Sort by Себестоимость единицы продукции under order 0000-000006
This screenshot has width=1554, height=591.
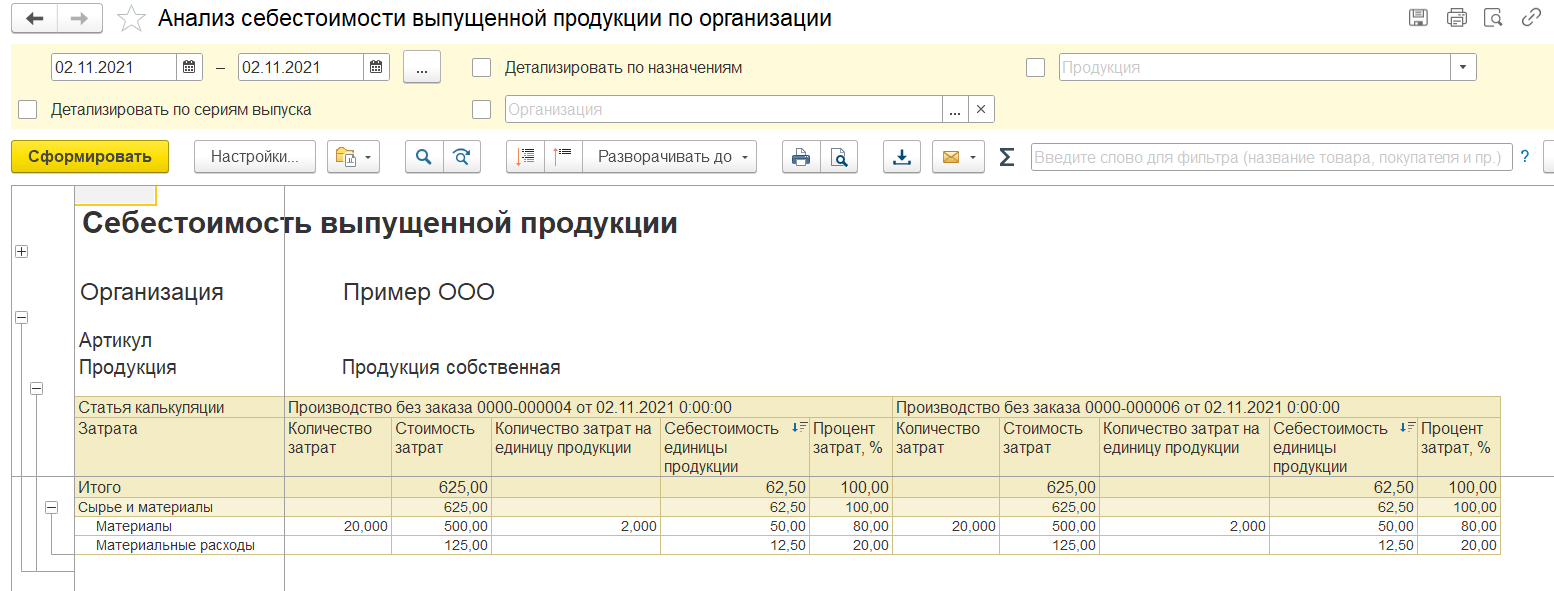(x=1408, y=428)
